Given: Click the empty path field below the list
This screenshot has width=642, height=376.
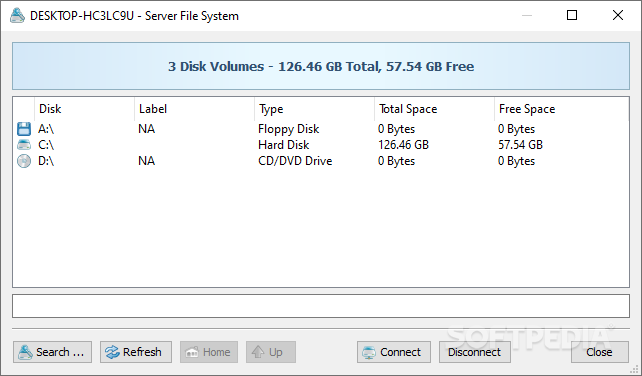Looking at the screenshot, I should [321, 306].
